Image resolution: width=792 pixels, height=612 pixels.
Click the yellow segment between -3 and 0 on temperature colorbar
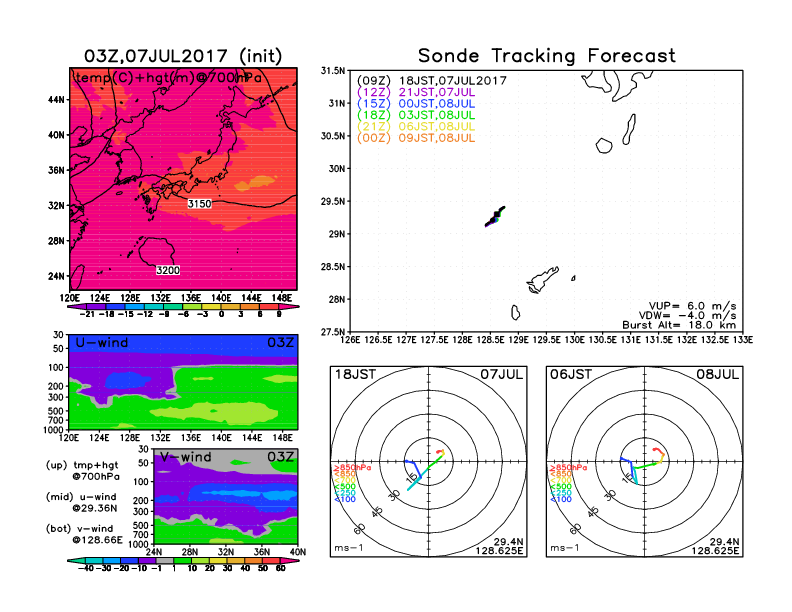tap(212, 307)
